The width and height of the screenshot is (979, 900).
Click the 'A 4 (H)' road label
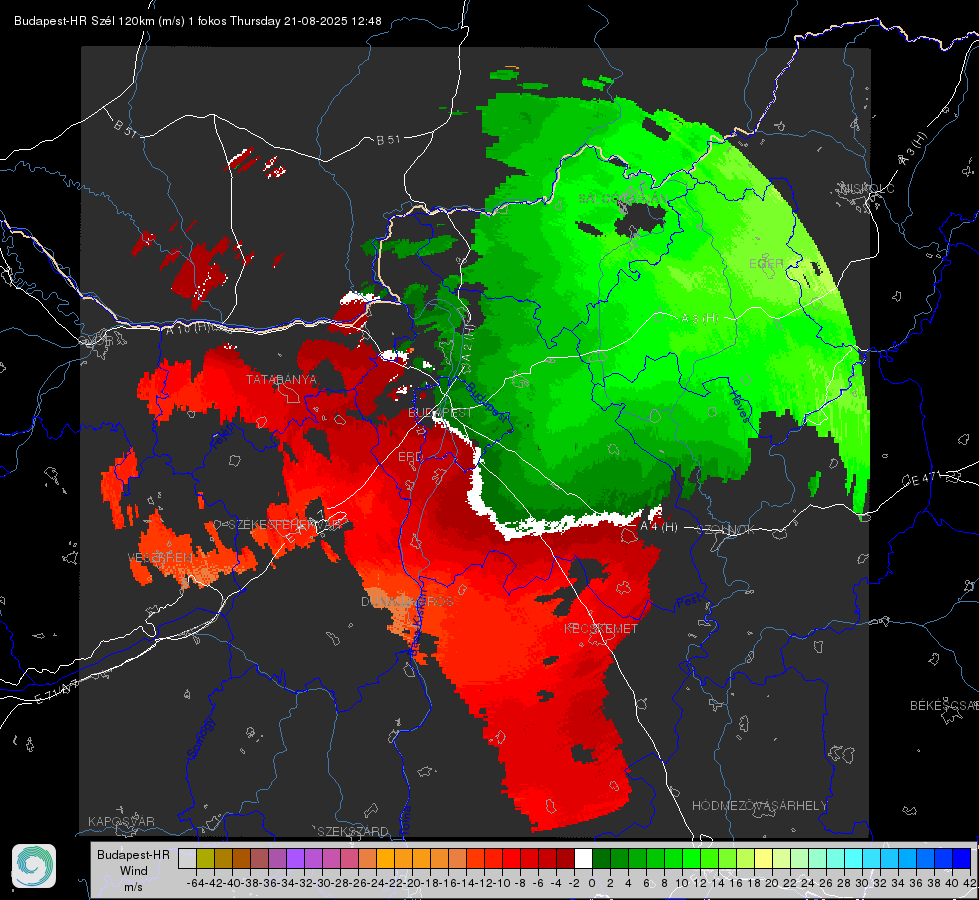659,527
